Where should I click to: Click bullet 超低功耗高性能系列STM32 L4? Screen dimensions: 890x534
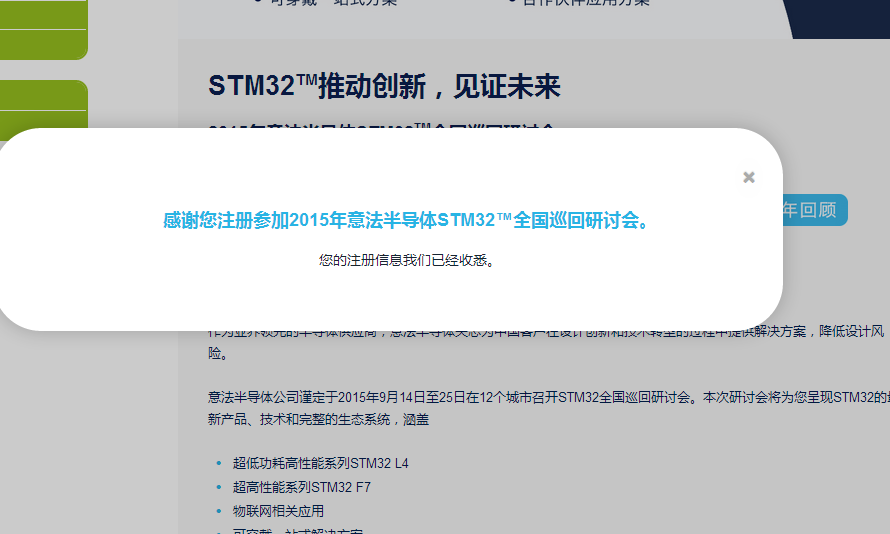320,464
